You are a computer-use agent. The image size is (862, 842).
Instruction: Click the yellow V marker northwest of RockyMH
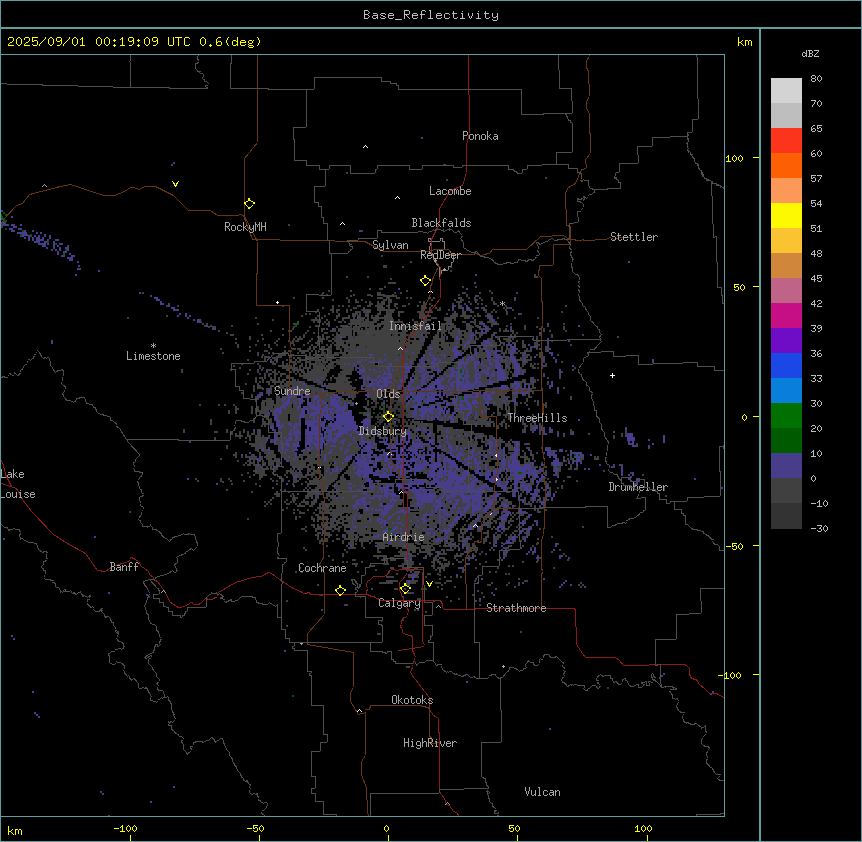tap(175, 184)
